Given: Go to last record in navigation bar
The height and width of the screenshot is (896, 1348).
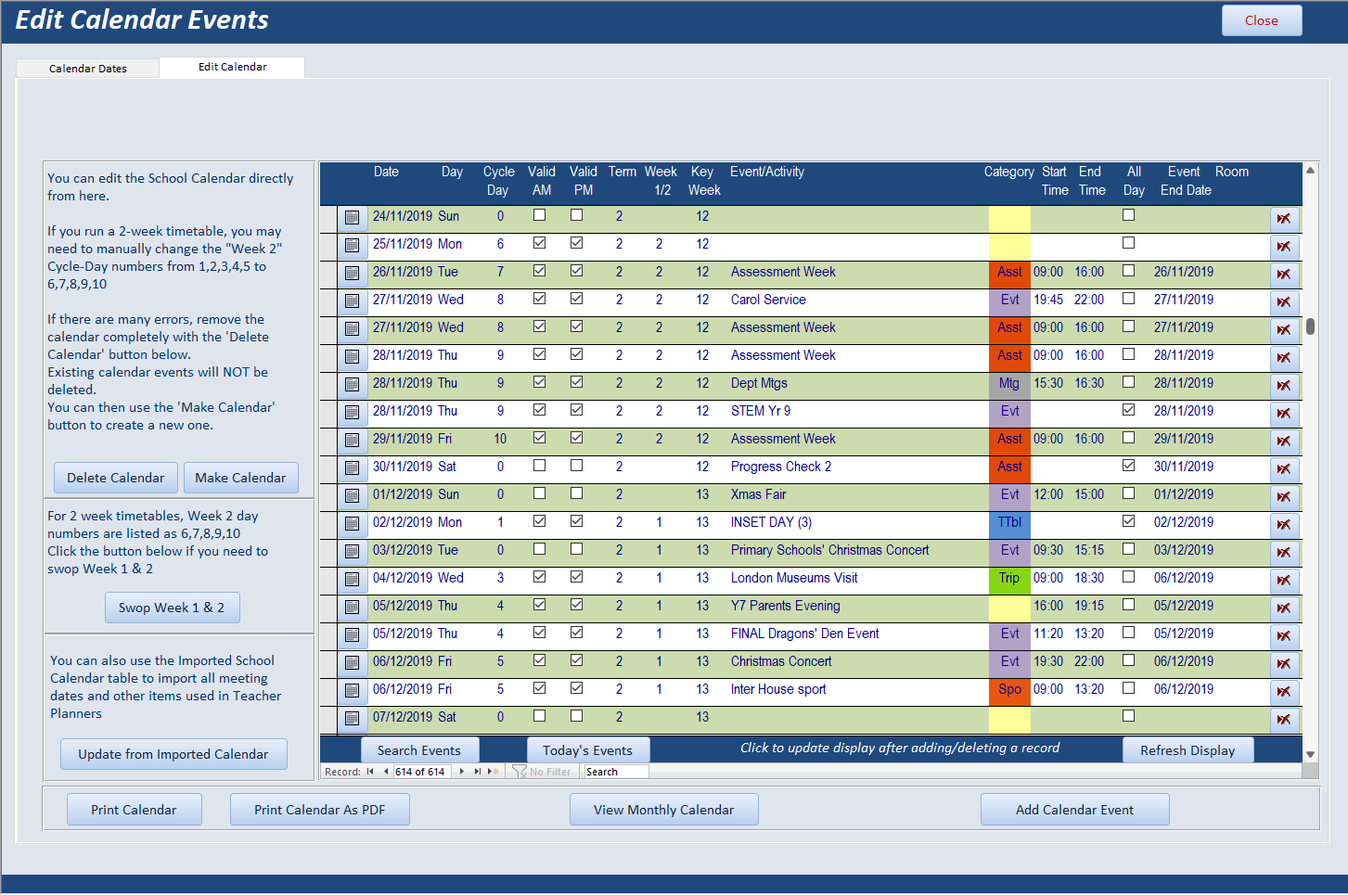Looking at the screenshot, I should [478, 772].
